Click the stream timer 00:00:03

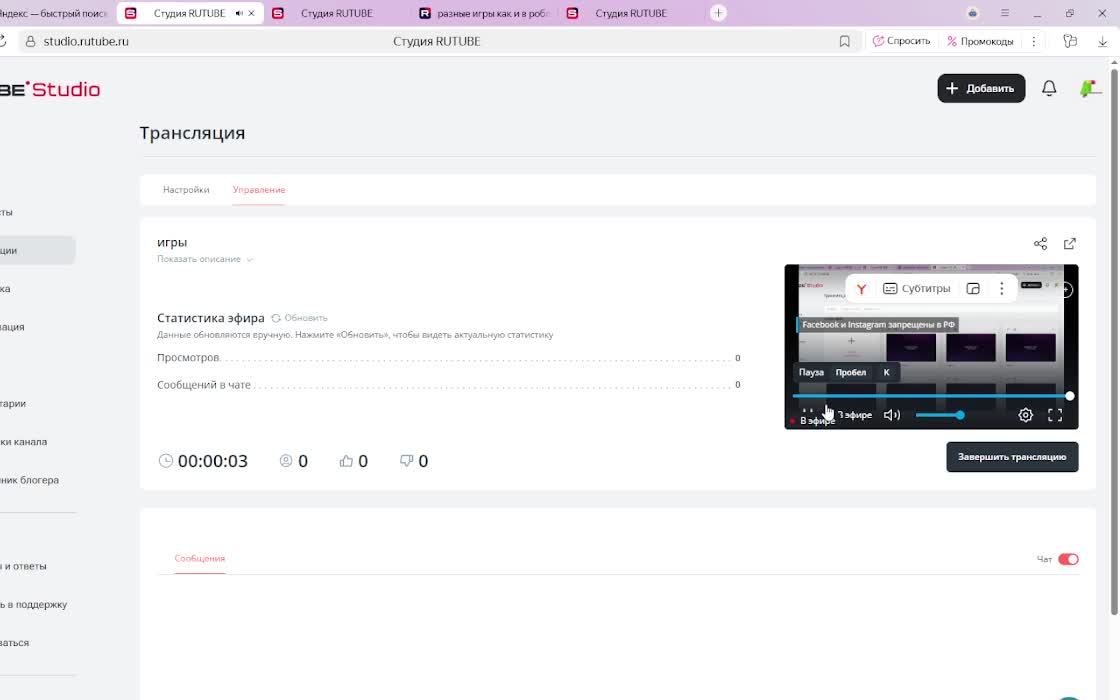point(212,461)
